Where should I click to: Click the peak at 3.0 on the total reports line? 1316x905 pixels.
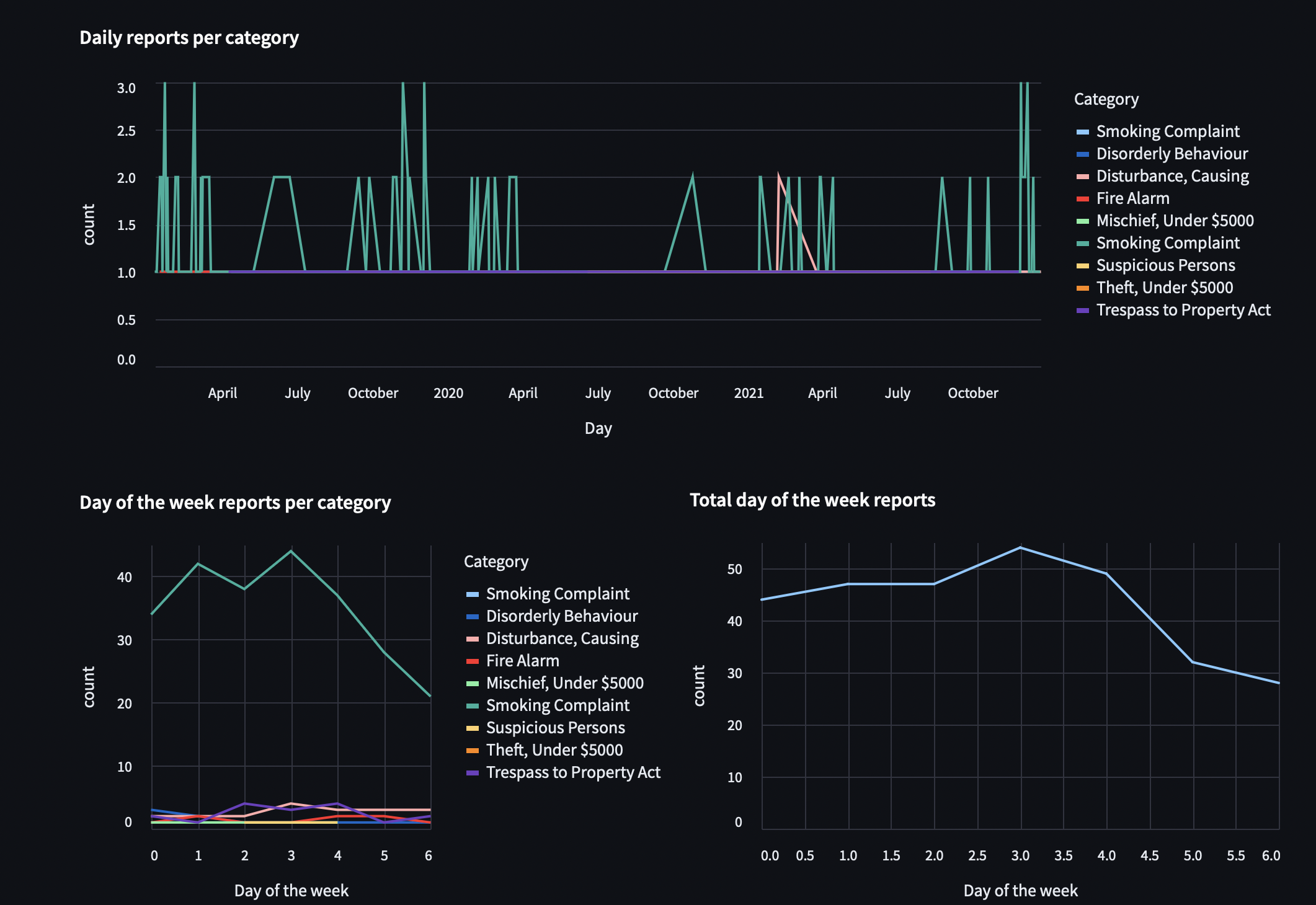tap(1021, 548)
